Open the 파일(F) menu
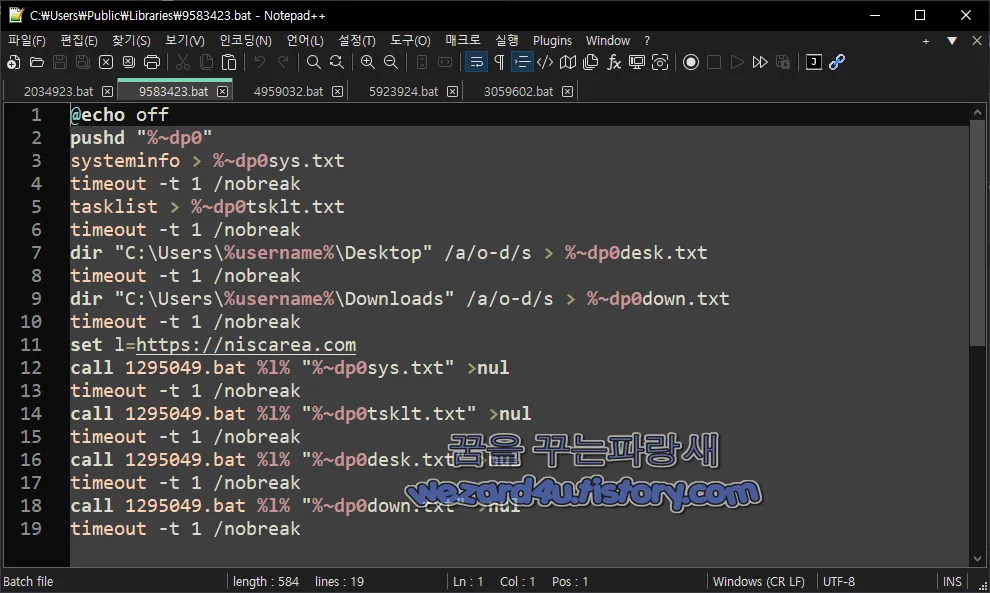Viewport: 990px width, 593px height. pyautogui.click(x=27, y=40)
